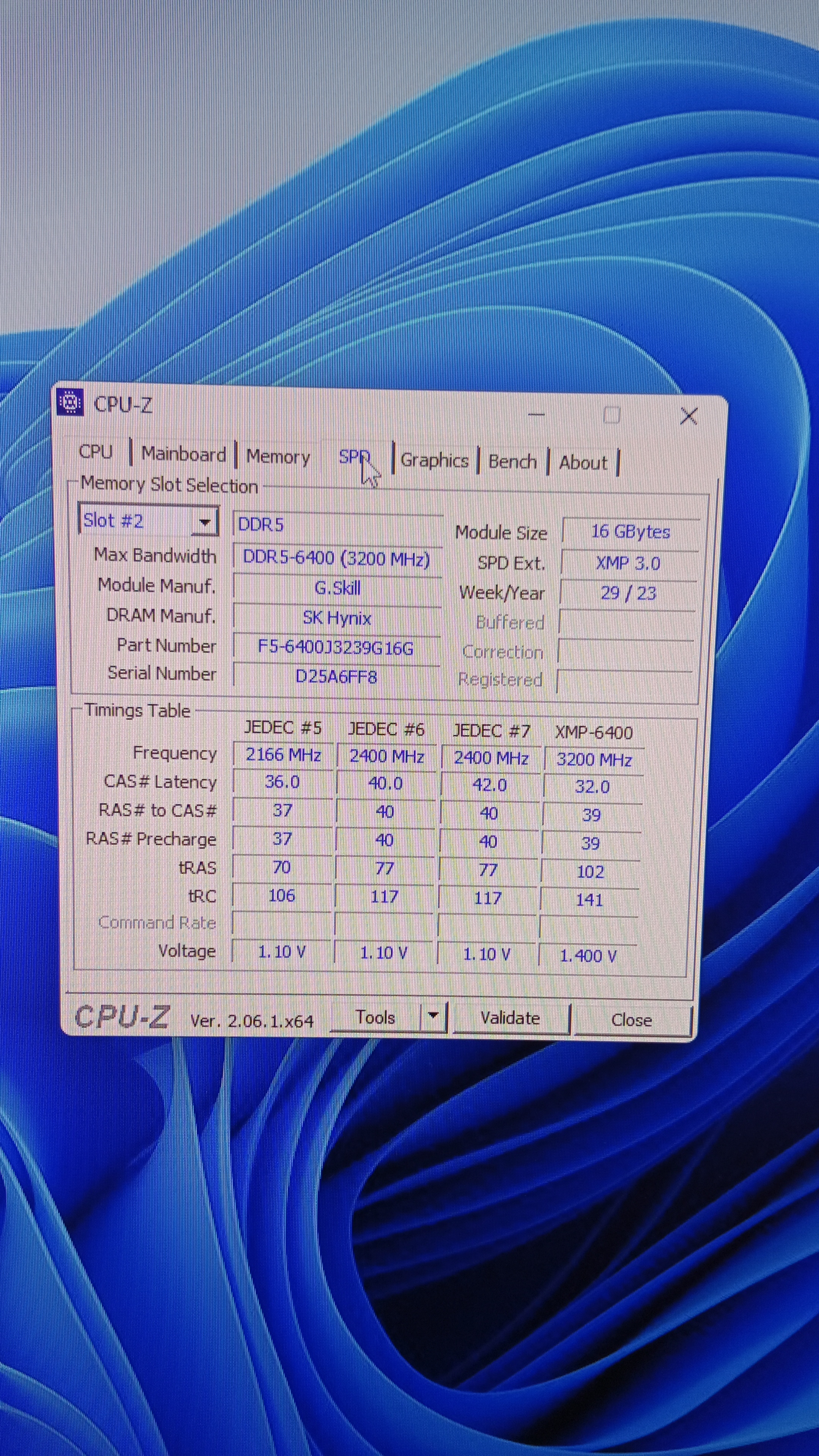The image size is (819, 1456).
Task: Click the DDR5 memory type field
Action: point(337,524)
